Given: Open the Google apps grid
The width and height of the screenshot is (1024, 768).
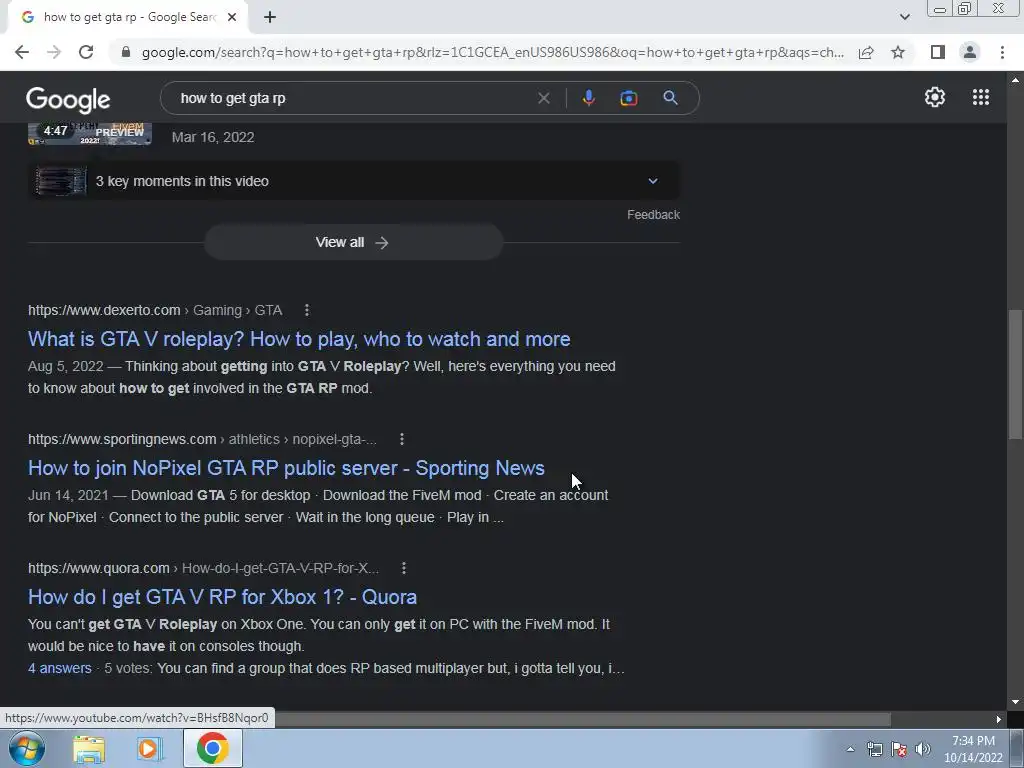Looking at the screenshot, I should click(x=980, y=97).
